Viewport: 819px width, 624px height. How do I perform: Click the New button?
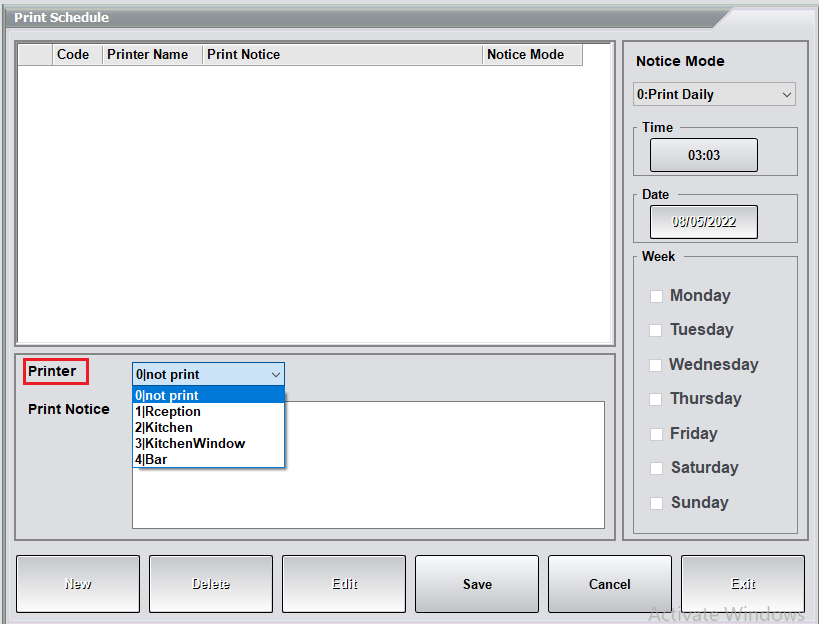(78, 584)
